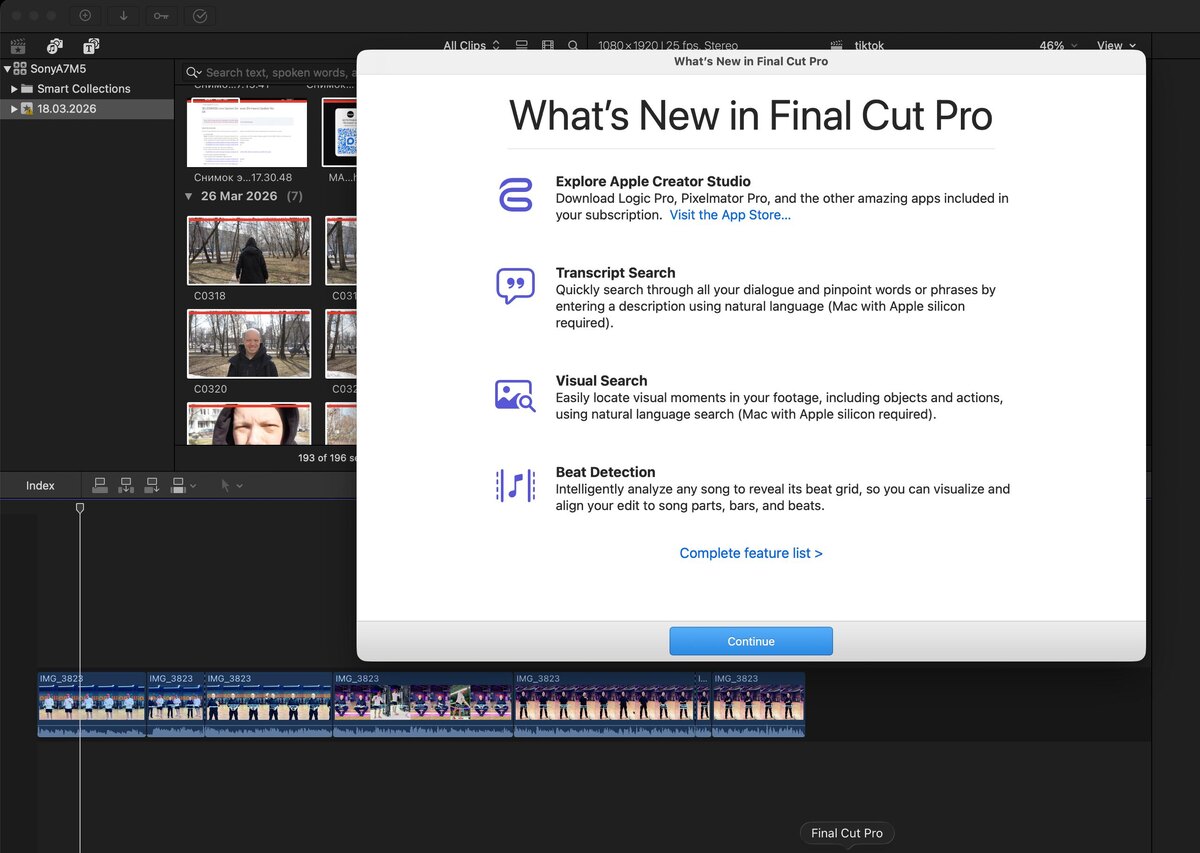1200x853 pixels.
Task: Click the Apple Creator Studio icon
Action: pyautogui.click(x=515, y=194)
